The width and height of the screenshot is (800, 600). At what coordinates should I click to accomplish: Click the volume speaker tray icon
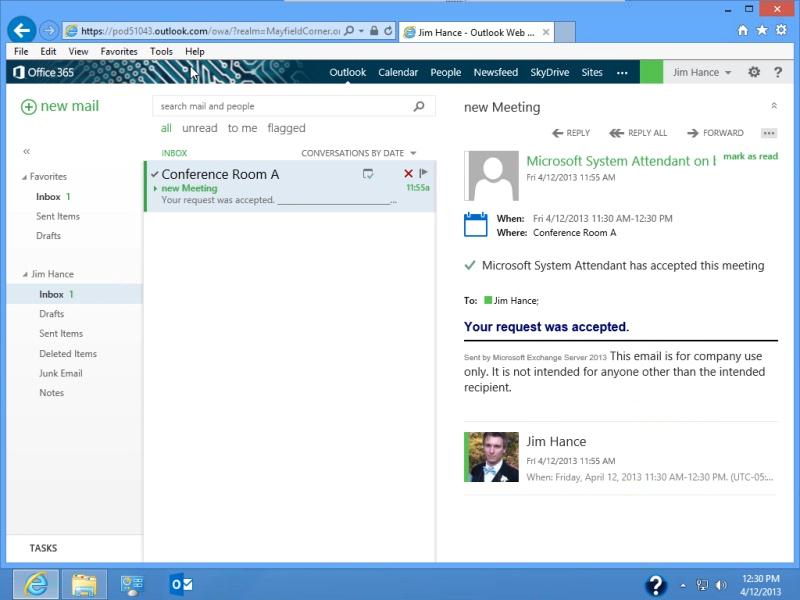point(720,585)
